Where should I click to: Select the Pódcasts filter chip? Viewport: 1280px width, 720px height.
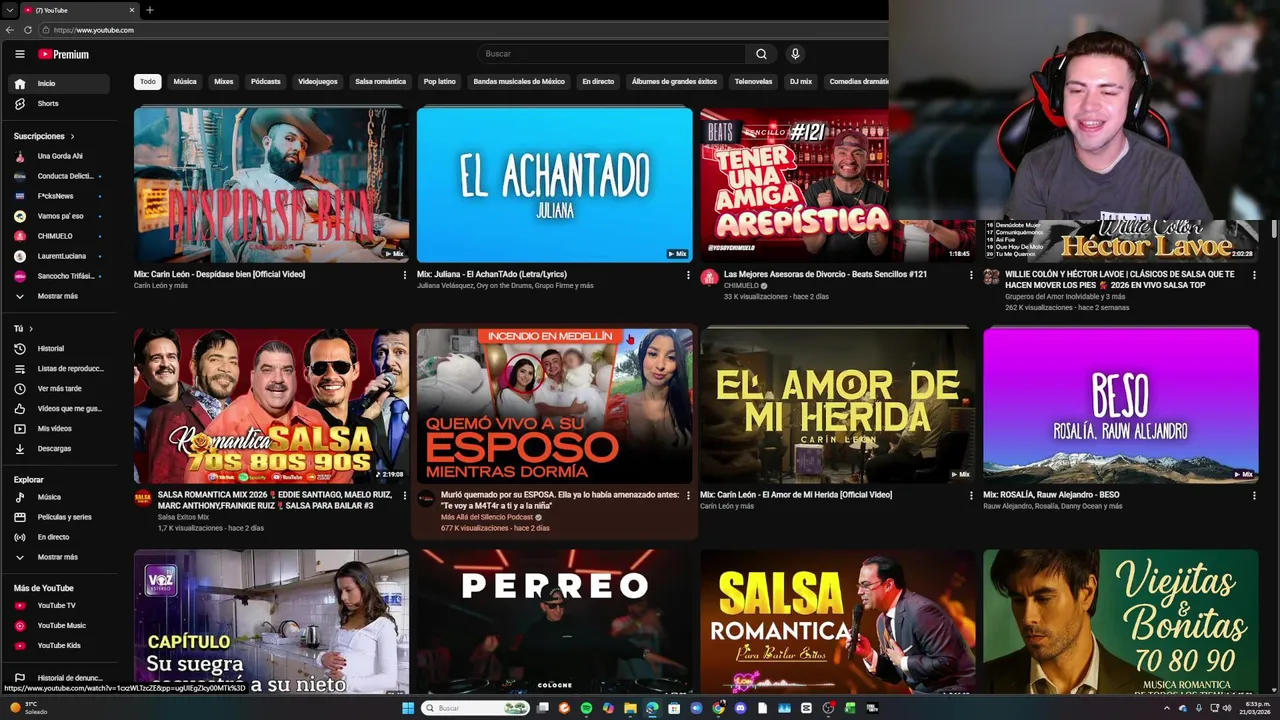click(x=266, y=81)
